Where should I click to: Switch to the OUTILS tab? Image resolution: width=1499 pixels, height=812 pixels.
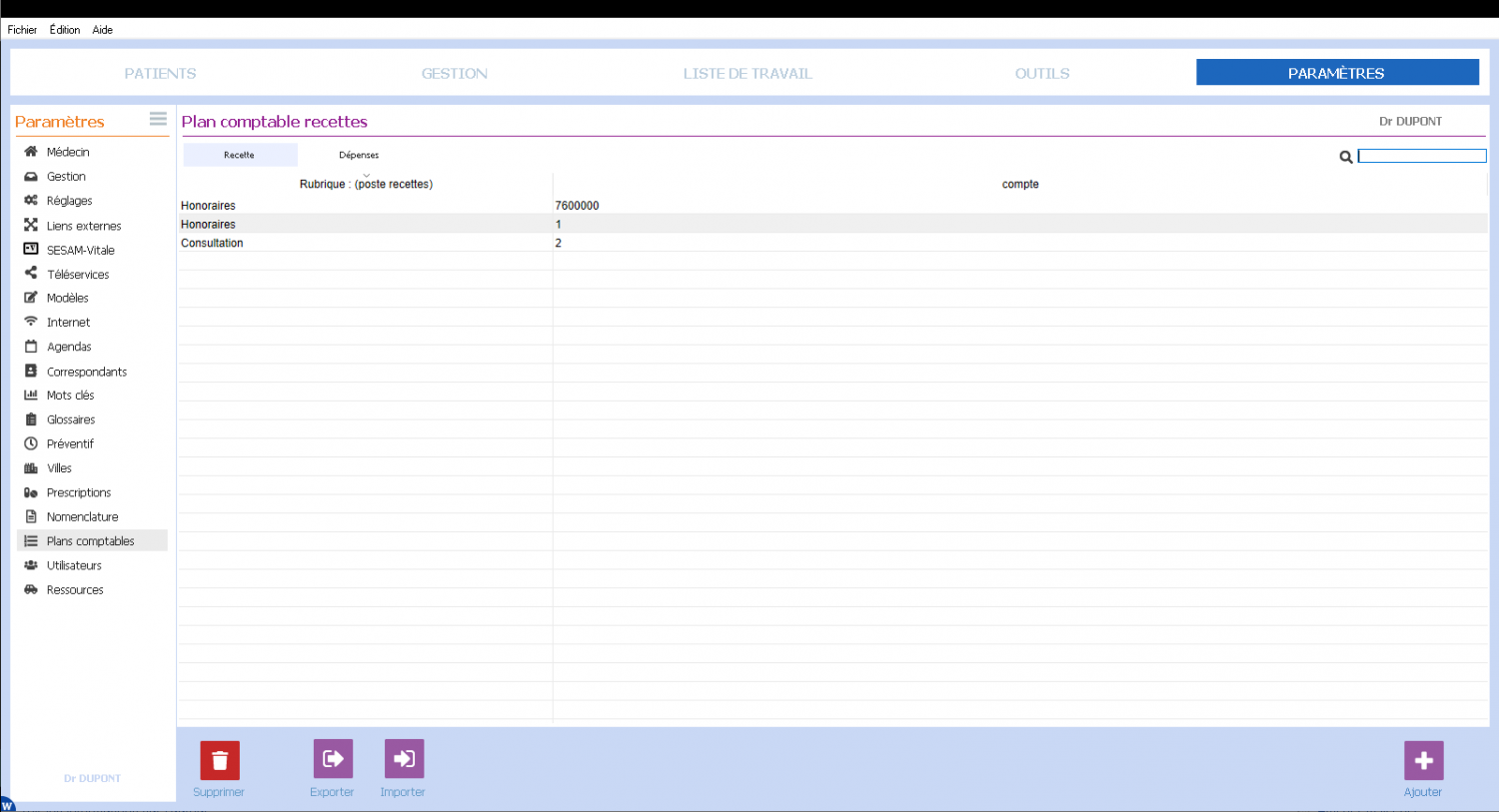(x=1042, y=73)
